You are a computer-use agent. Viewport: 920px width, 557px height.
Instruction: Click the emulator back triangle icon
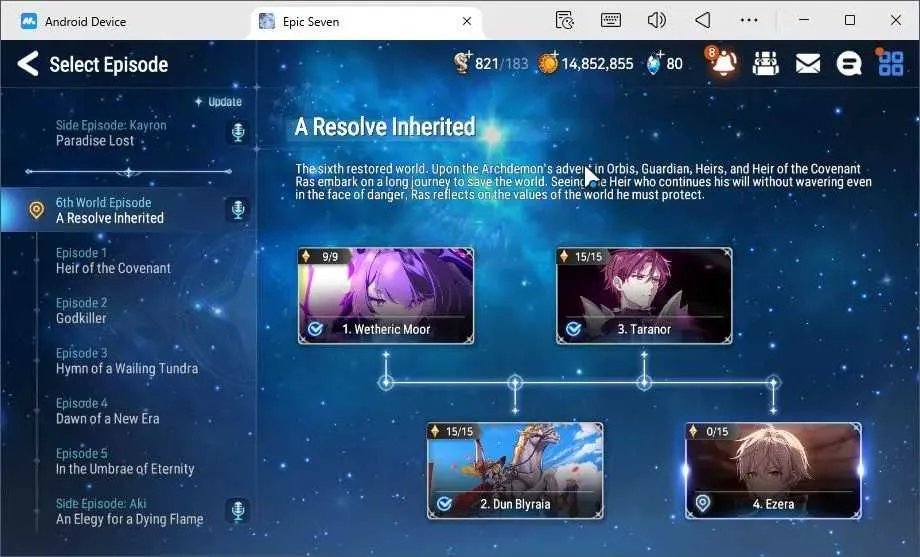click(702, 21)
